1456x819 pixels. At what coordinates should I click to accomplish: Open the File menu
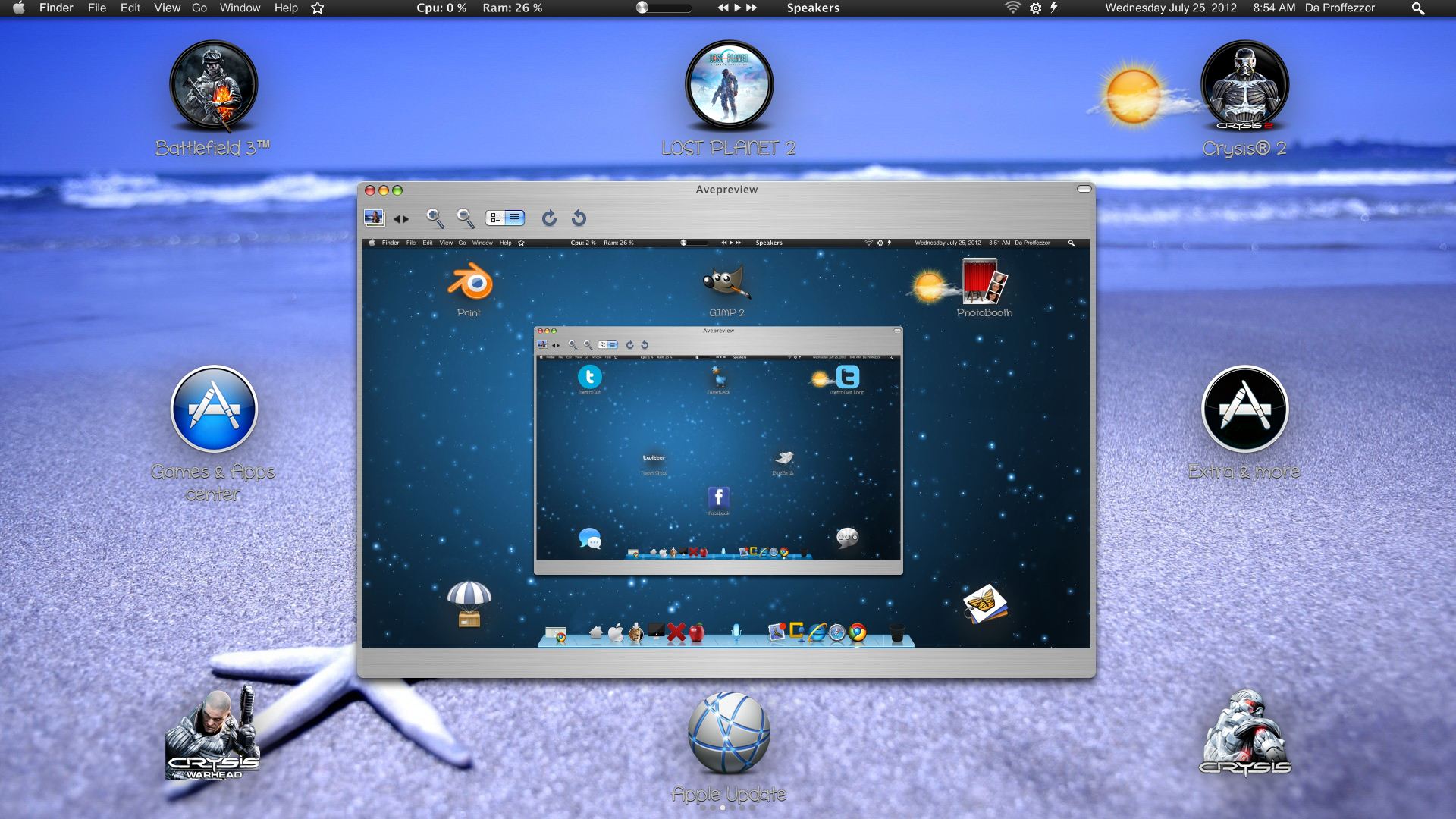point(97,8)
